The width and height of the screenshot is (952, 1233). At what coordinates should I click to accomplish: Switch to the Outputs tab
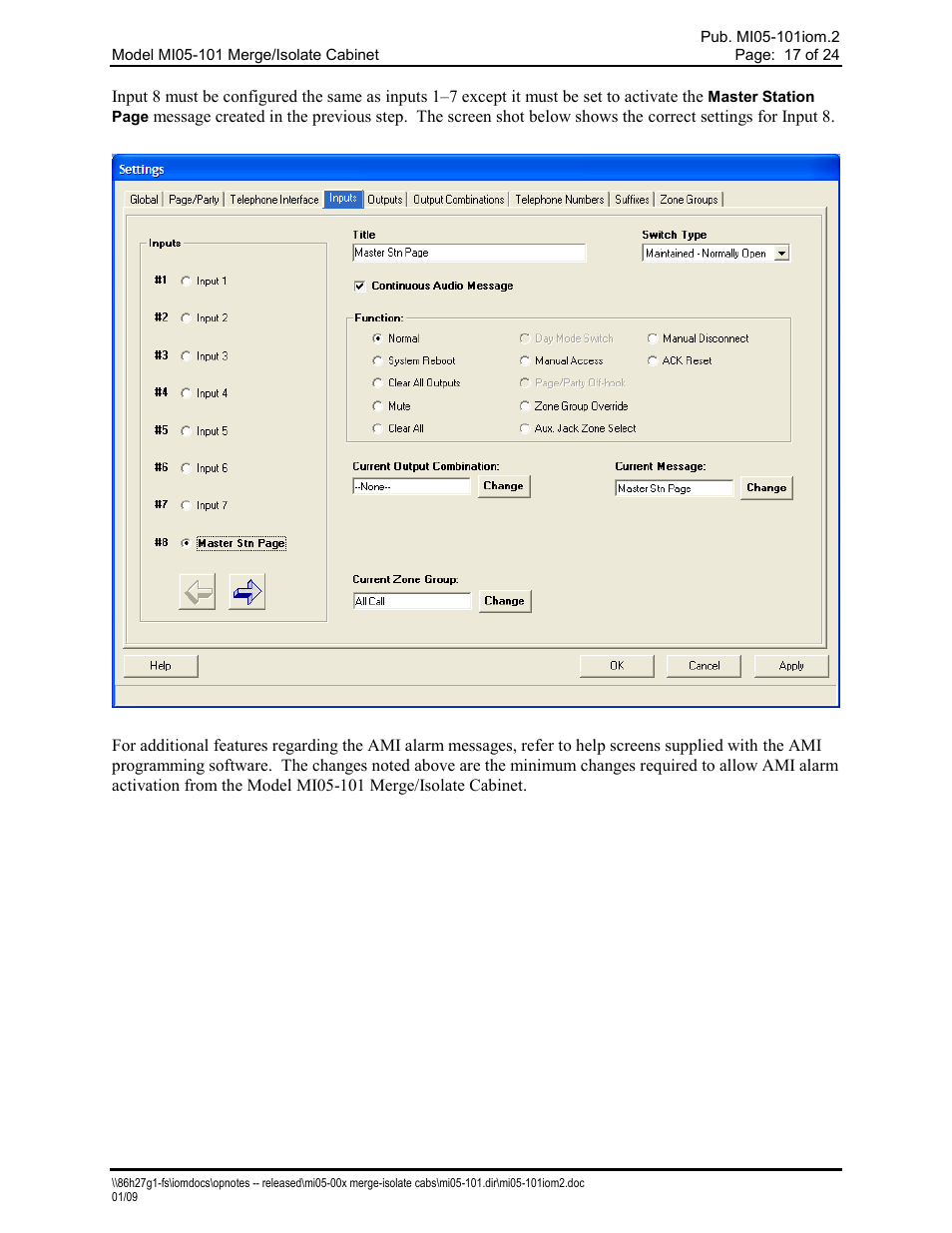(x=385, y=200)
